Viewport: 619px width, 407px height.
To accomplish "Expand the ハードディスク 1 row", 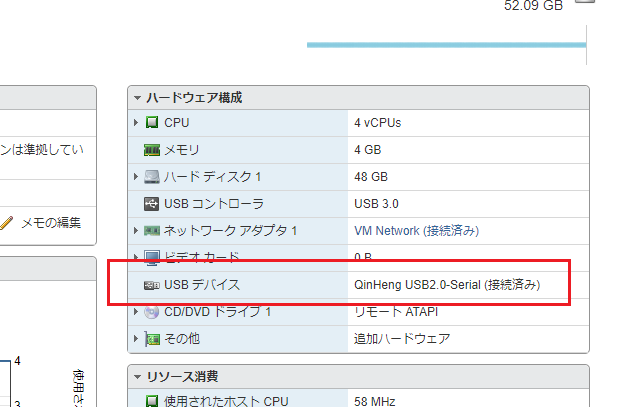I will coord(137,177).
